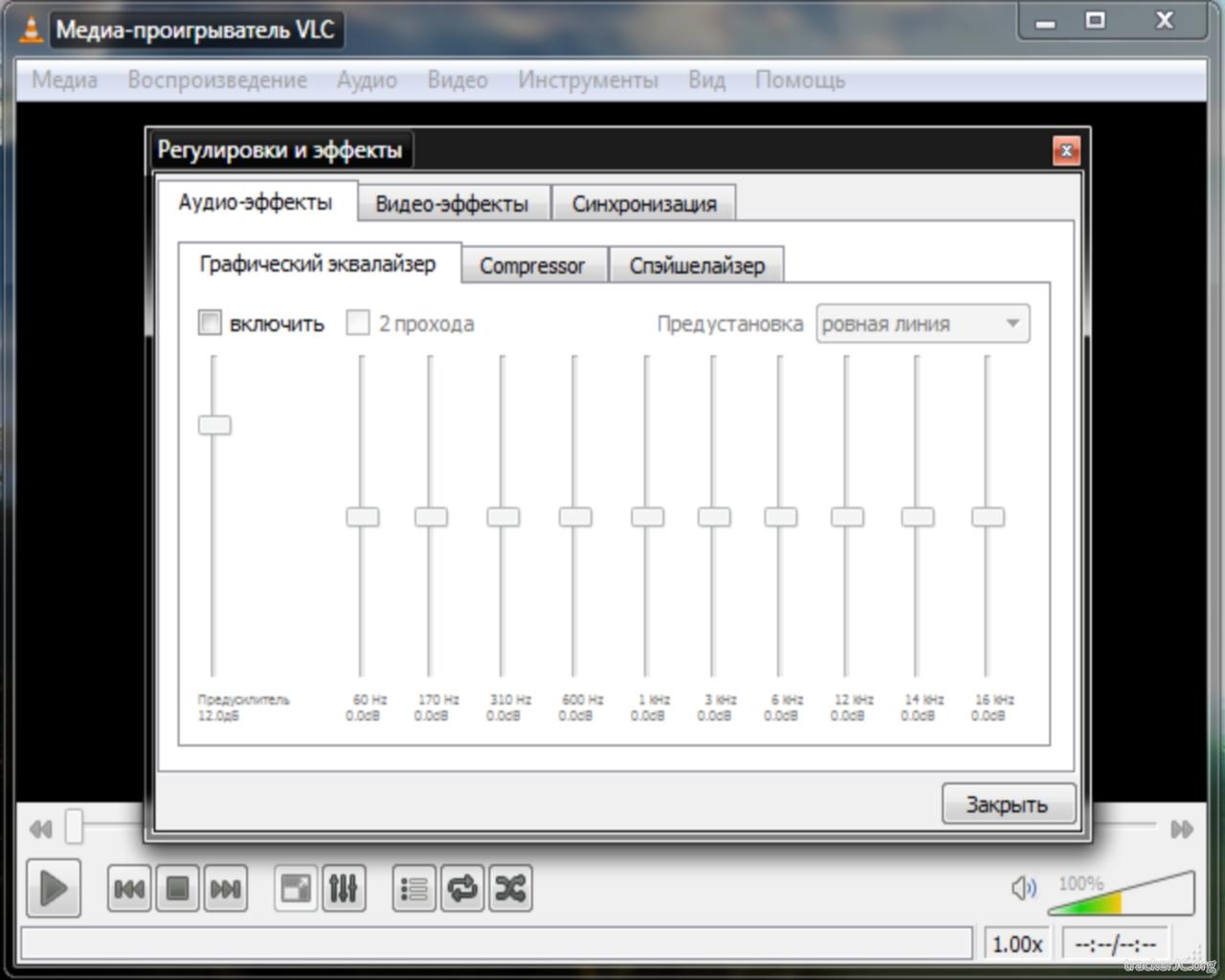
Task: Click the playback speed 1.00x field
Action: click(1016, 945)
